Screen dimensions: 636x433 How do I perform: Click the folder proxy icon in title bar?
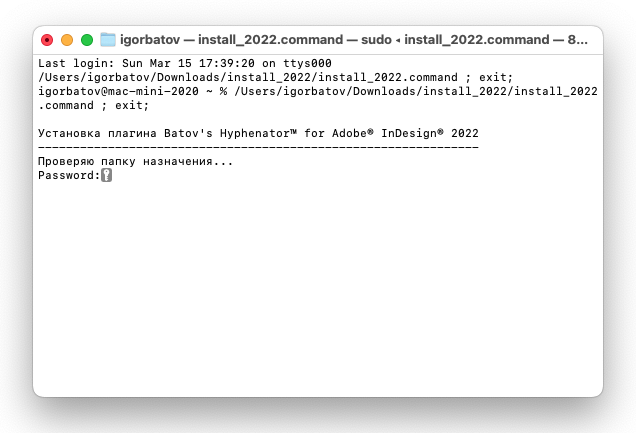pyautogui.click(x=107, y=40)
